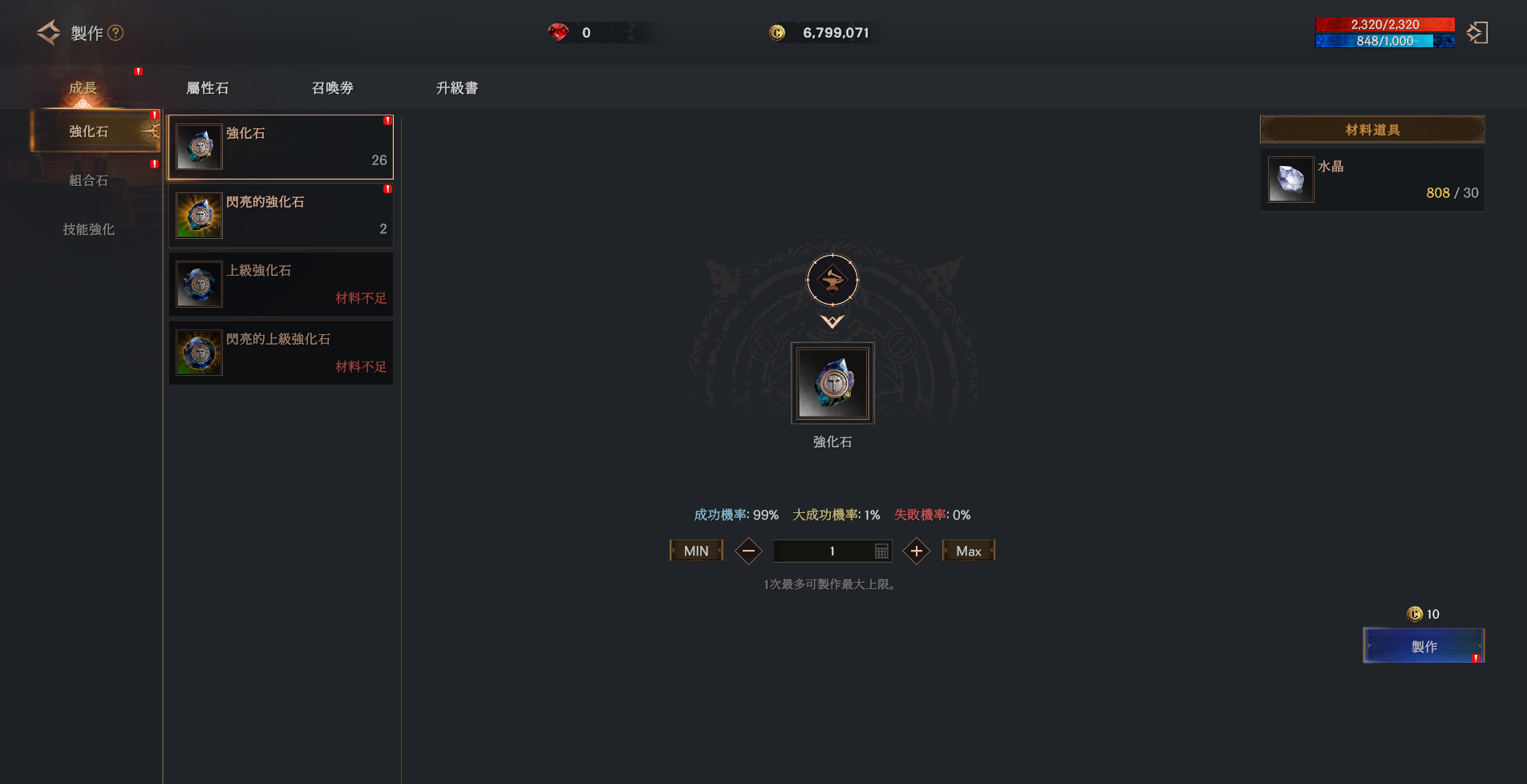This screenshot has width=1527, height=784.
Task: Click the red gem currency icon
Action: pyautogui.click(x=558, y=32)
